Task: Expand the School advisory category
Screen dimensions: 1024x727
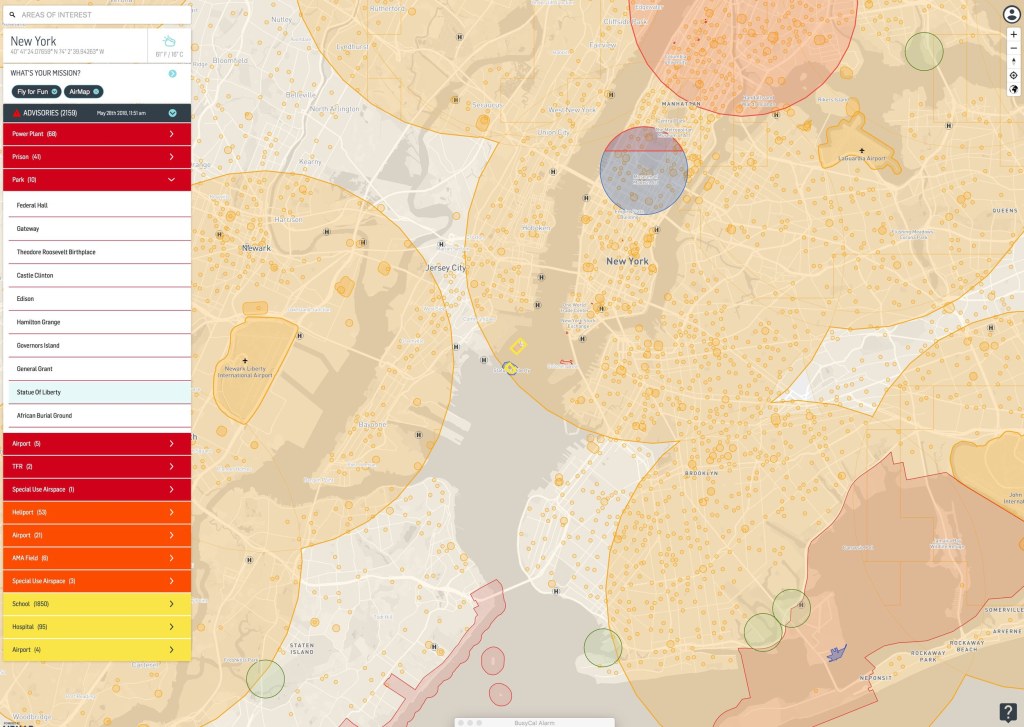Action: (96, 604)
